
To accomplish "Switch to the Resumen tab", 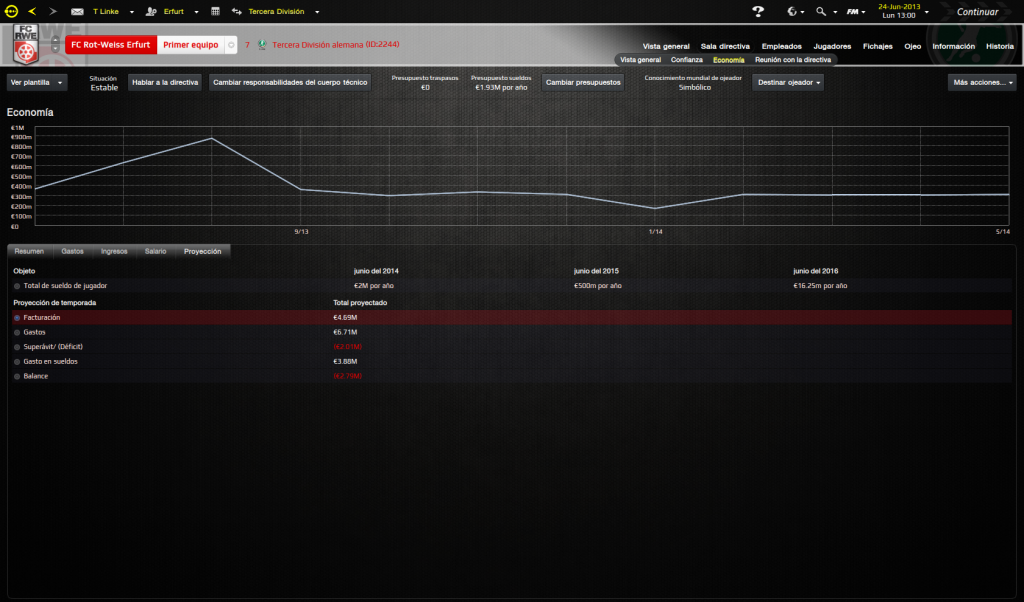I will point(29,251).
